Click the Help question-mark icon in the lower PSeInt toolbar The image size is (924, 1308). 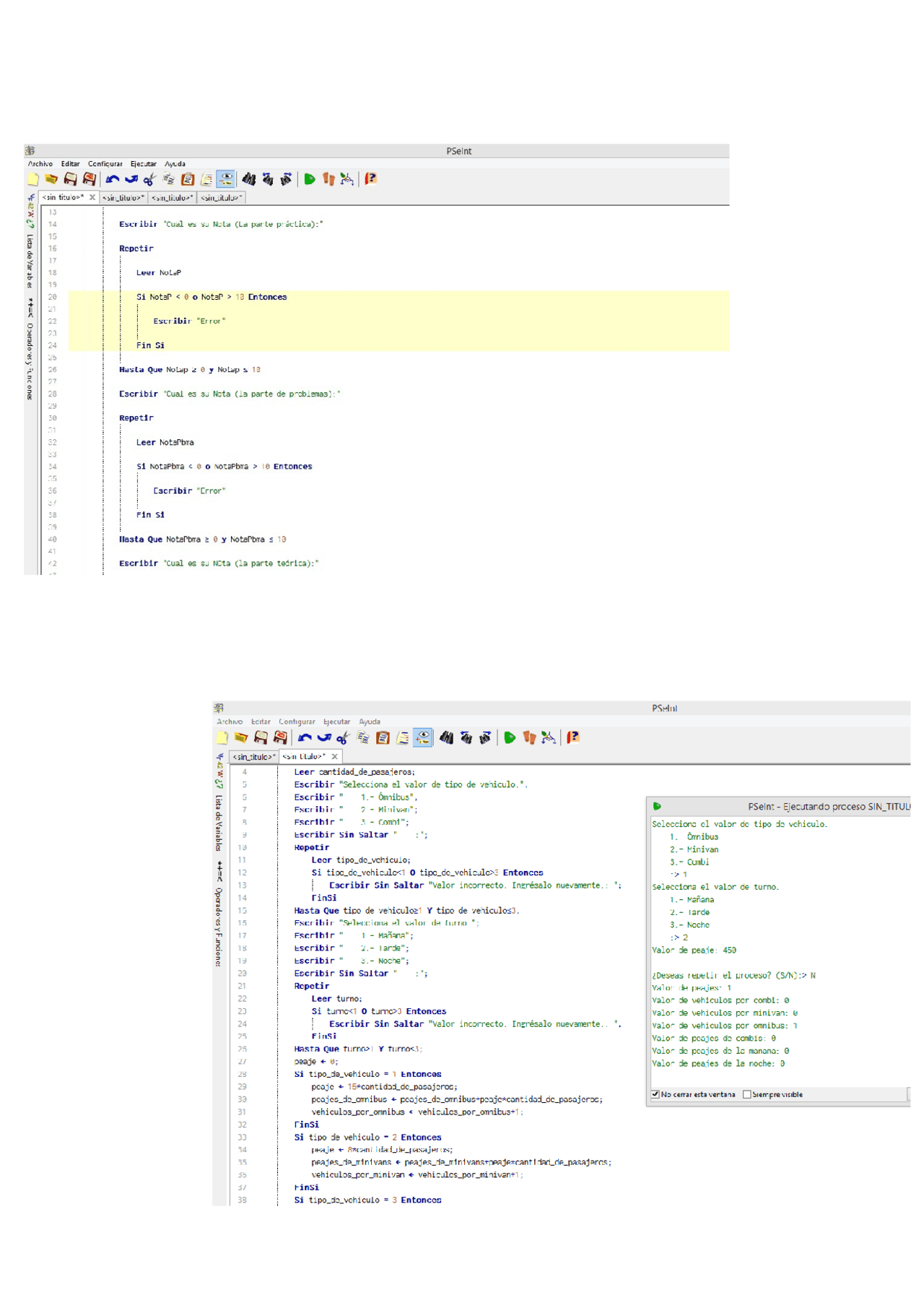573,737
